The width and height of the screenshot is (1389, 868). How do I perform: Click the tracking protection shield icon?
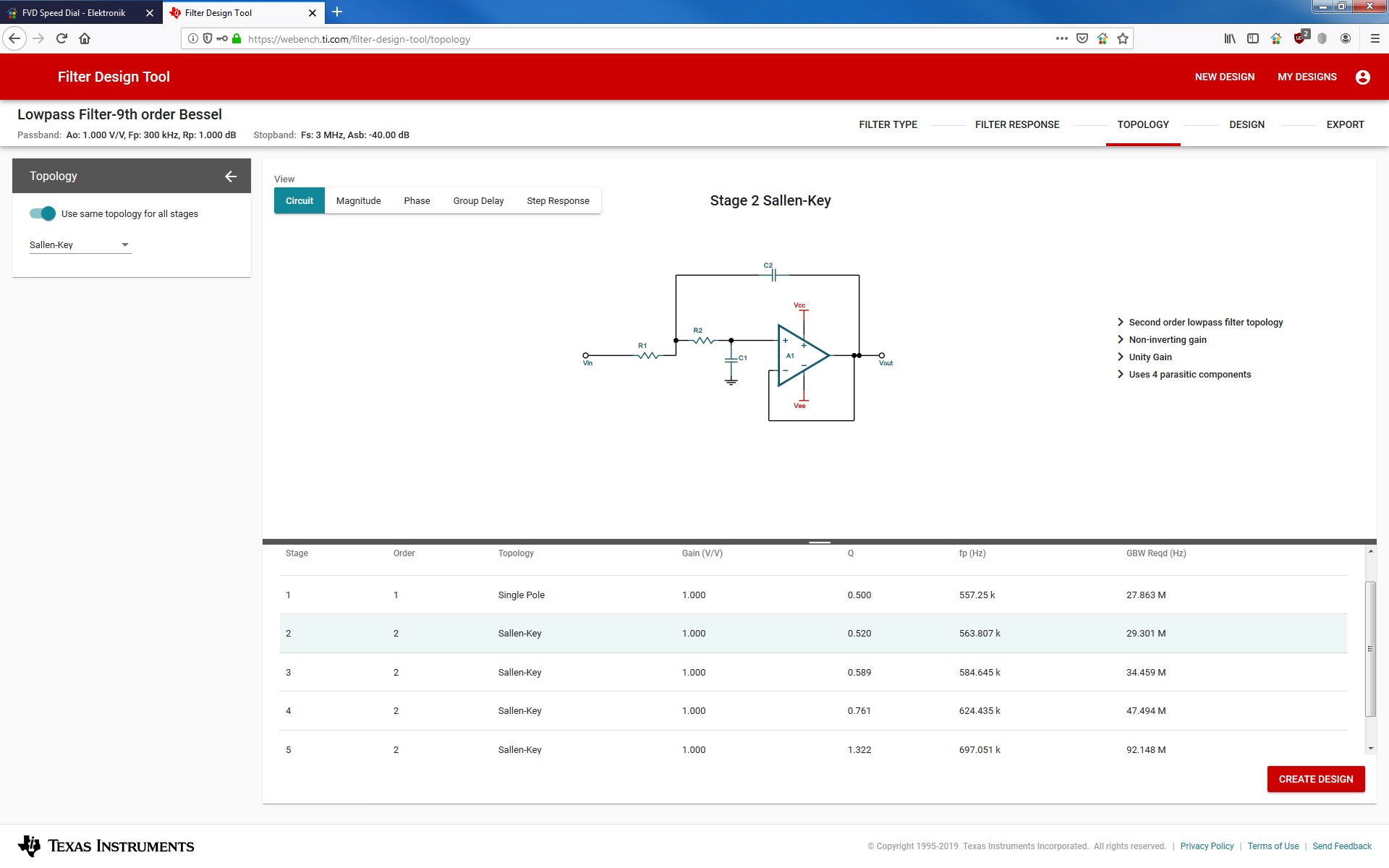208,39
